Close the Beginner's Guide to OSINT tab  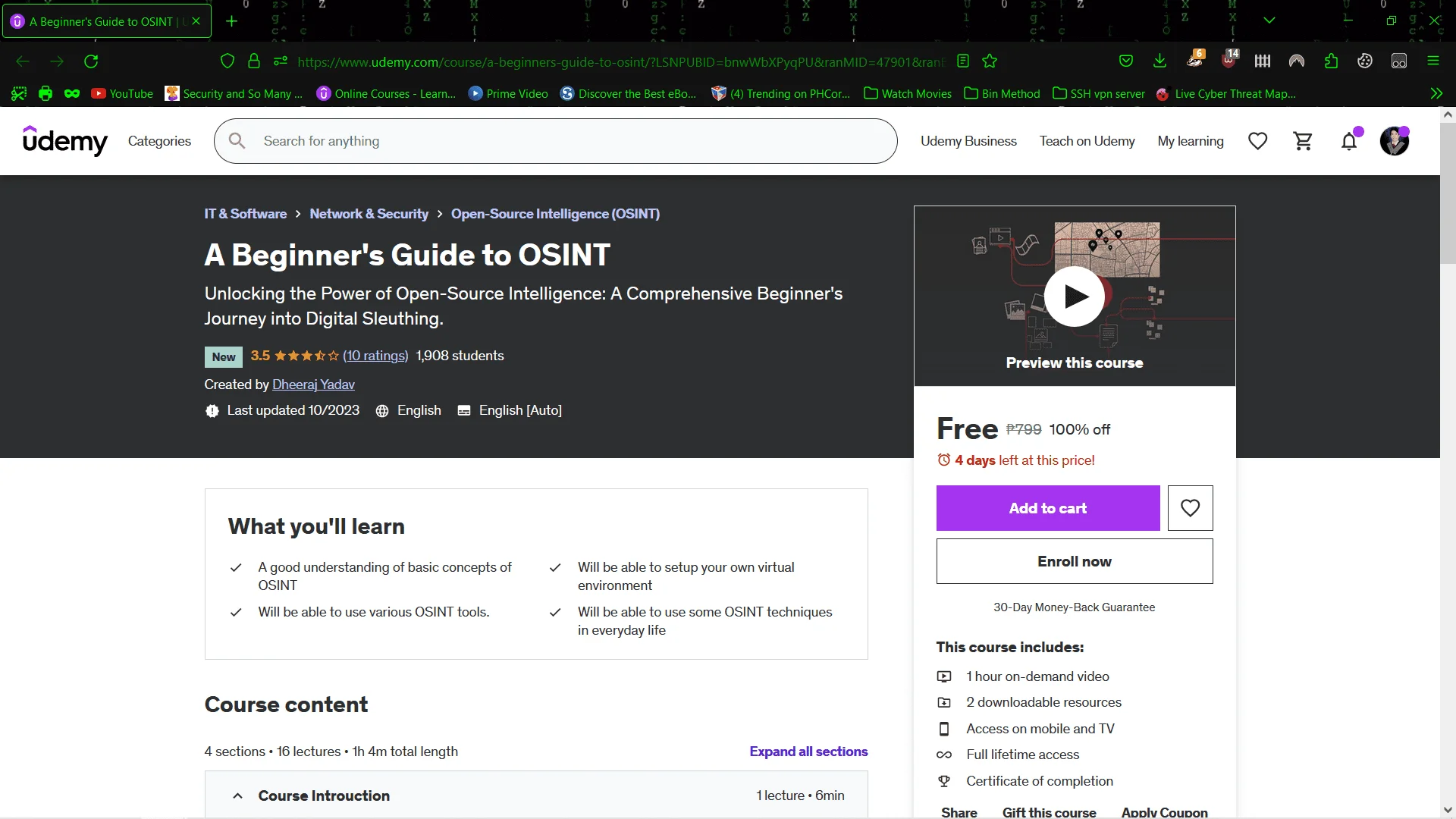196,21
